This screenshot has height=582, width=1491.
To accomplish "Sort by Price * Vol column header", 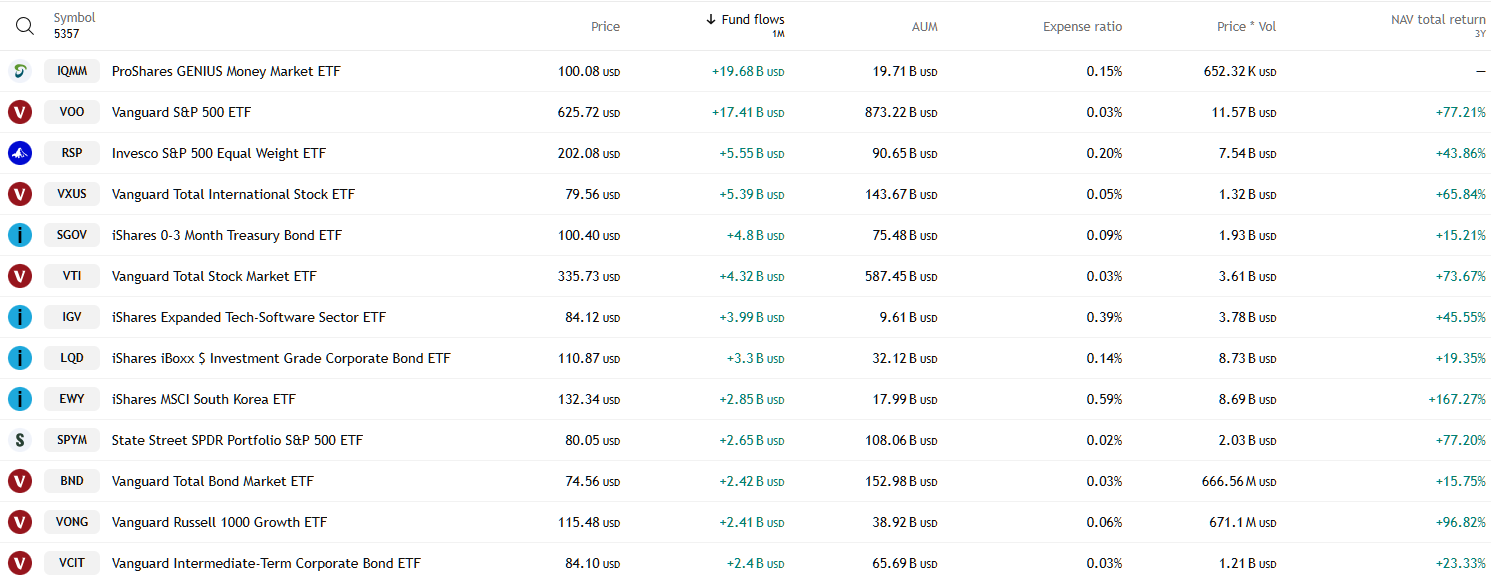I will pos(1246,27).
